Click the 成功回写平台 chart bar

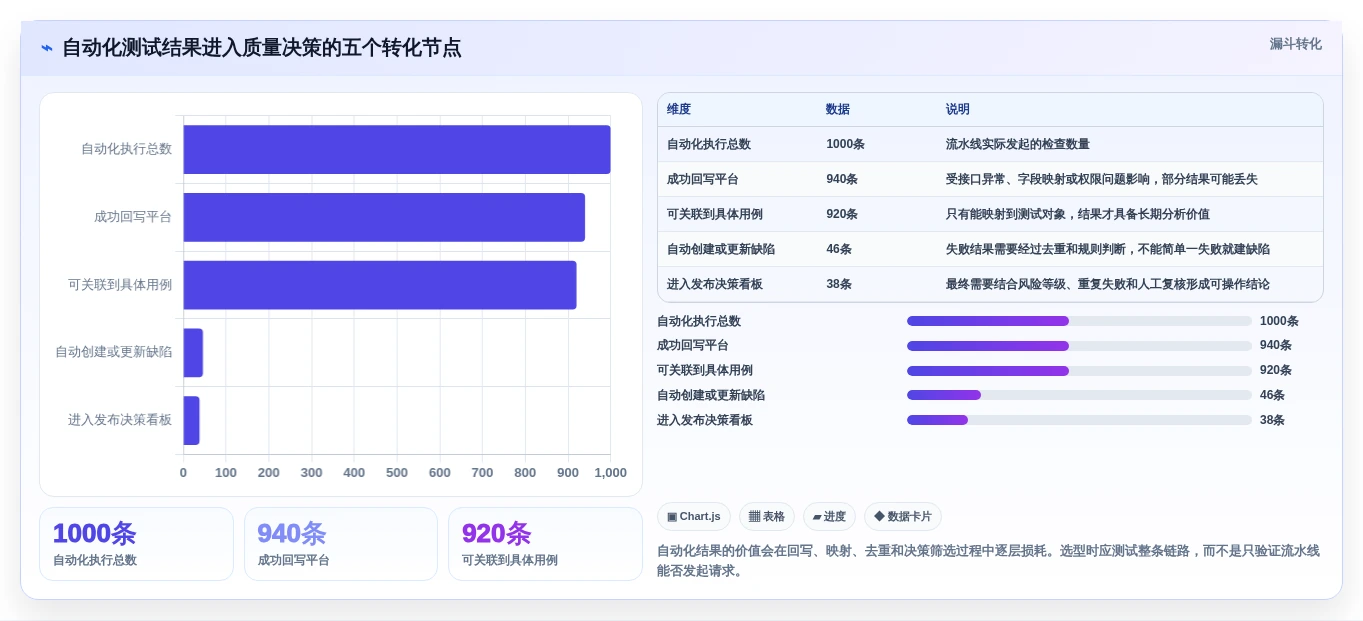click(x=384, y=217)
